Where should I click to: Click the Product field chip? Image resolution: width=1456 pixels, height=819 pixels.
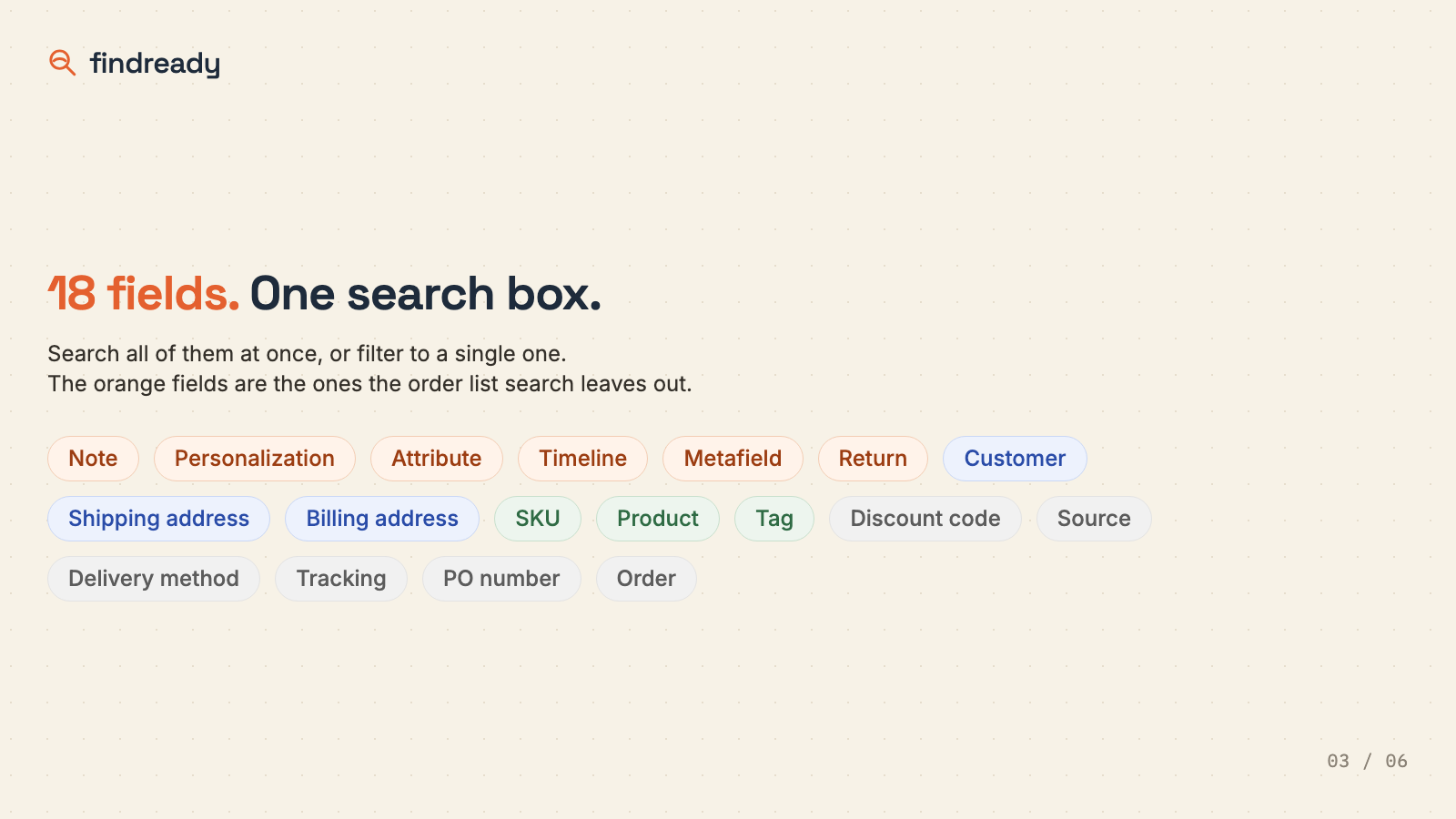coord(658,519)
